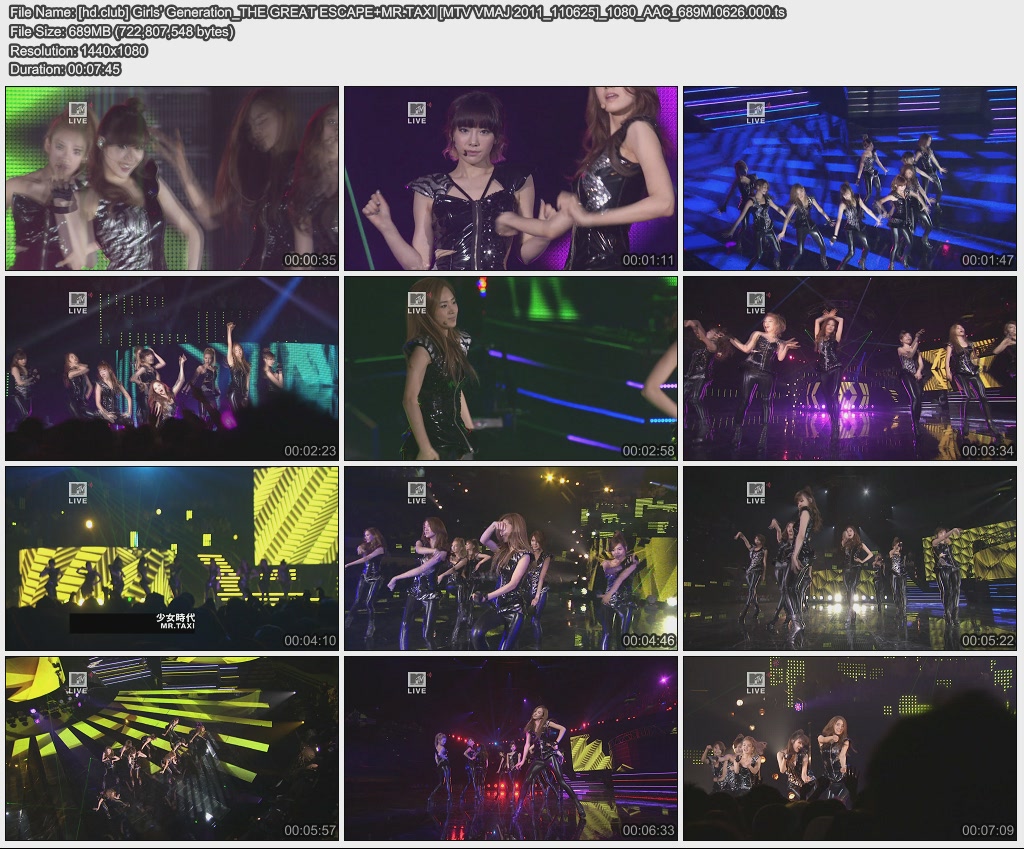Click the 00:06:33 timestamp label

click(648, 831)
